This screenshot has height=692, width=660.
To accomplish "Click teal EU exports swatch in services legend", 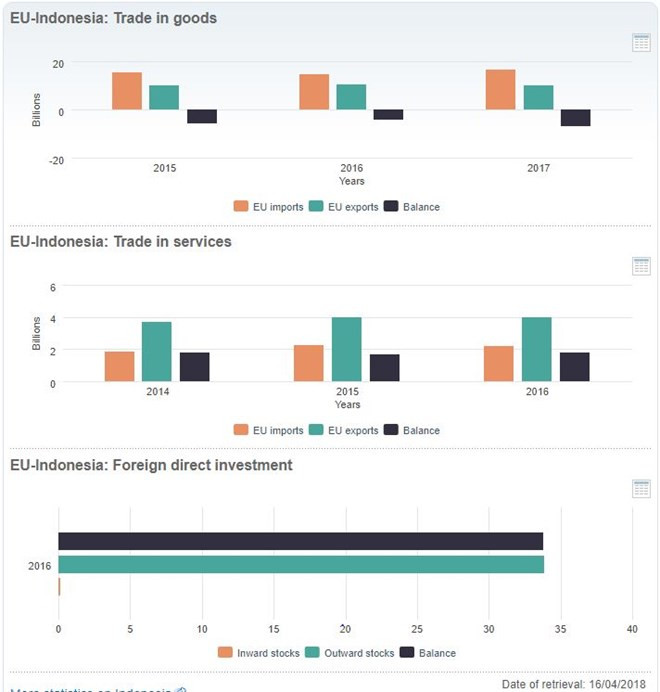I will [x=316, y=431].
